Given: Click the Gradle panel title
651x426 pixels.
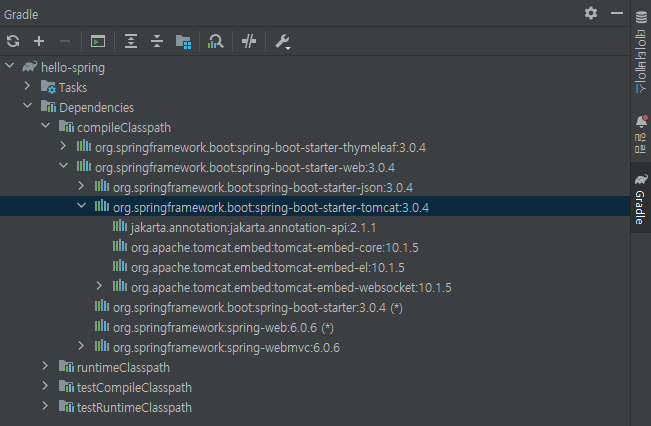Looking at the screenshot, I should coord(21,15).
